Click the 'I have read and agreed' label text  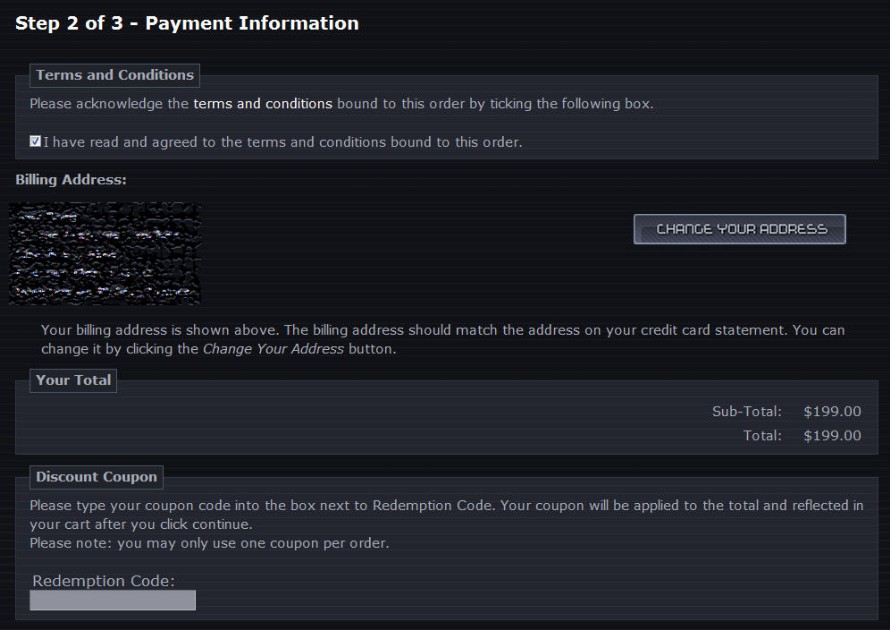pos(282,142)
